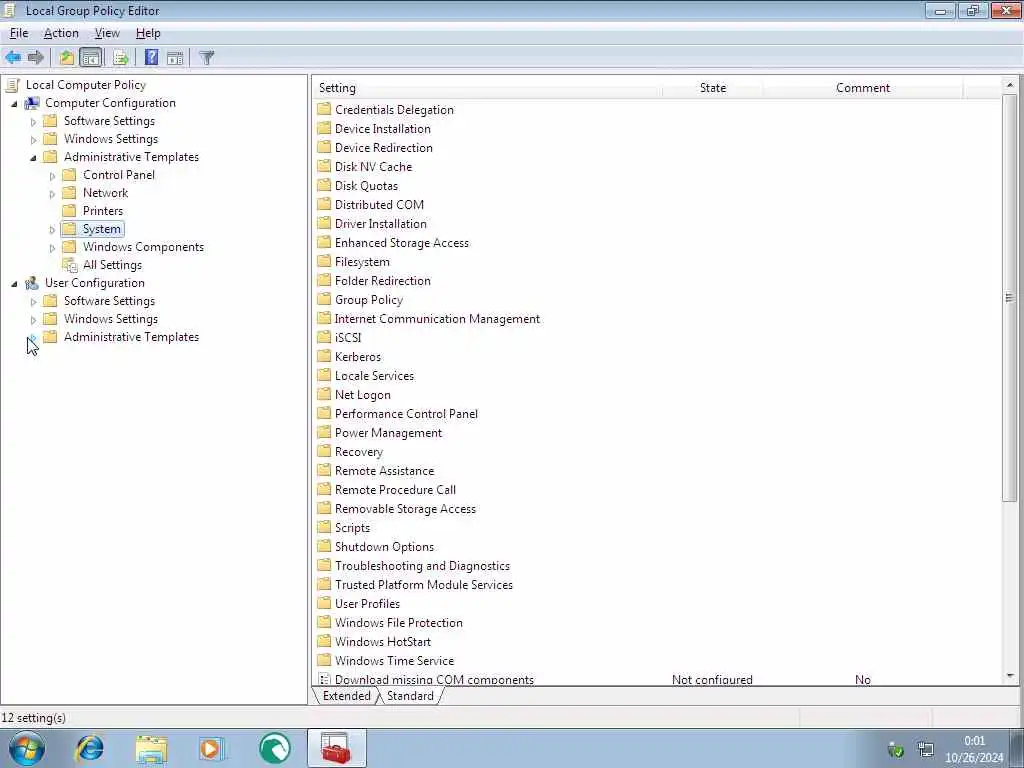Select the User Profiles folder row
This screenshot has height=768, width=1024.
pyautogui.click(x=367, y=603)
